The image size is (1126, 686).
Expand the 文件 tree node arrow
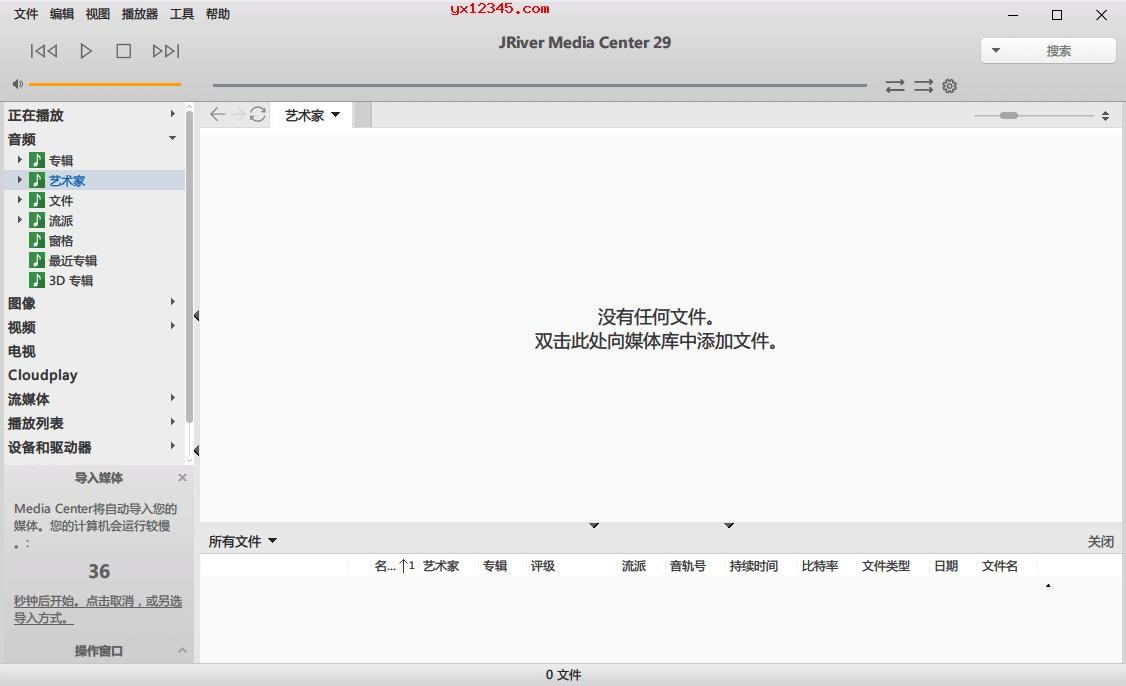coord(19,200)
